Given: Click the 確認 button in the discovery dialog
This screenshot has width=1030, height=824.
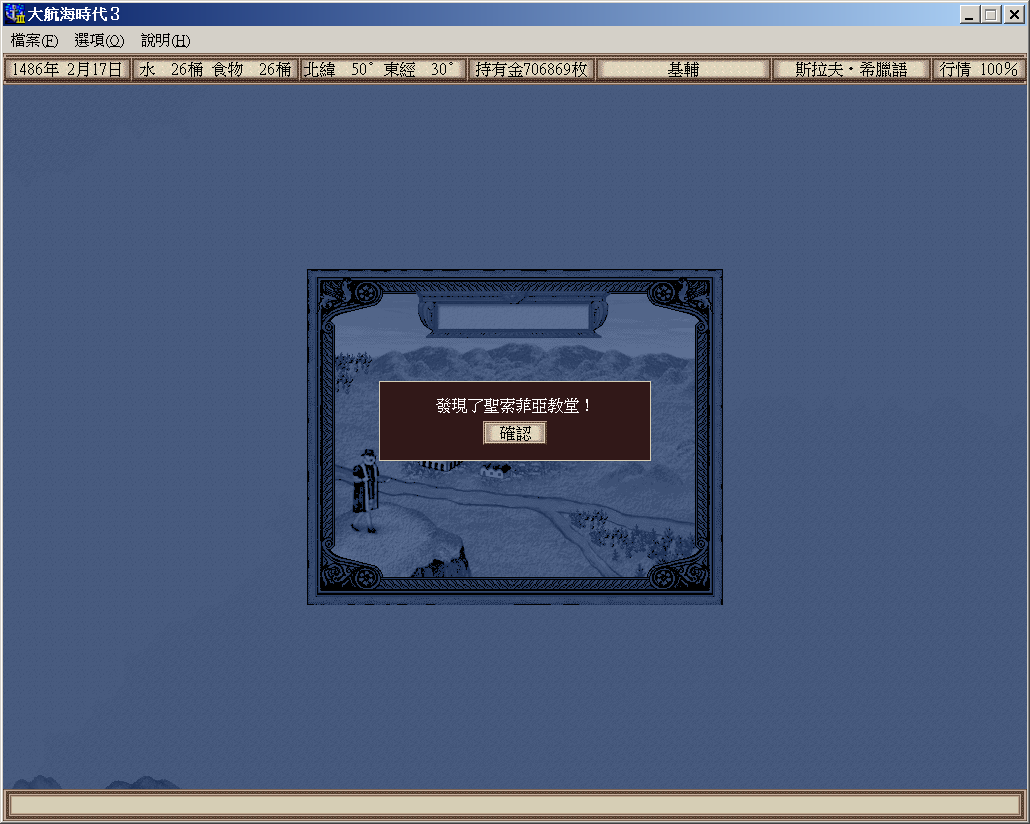Looking at the screenshot, I should [x=515, y=433].
